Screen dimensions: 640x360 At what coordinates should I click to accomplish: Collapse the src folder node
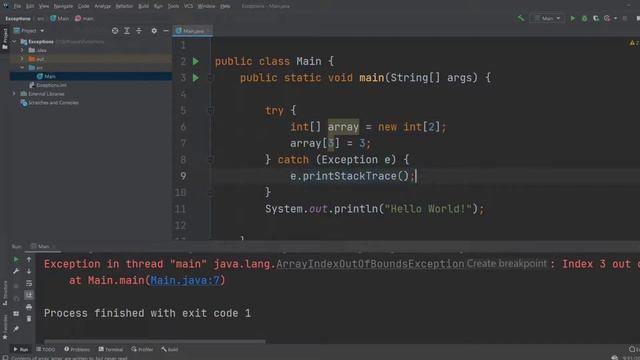pyautogui.click(x=22, y=67)
